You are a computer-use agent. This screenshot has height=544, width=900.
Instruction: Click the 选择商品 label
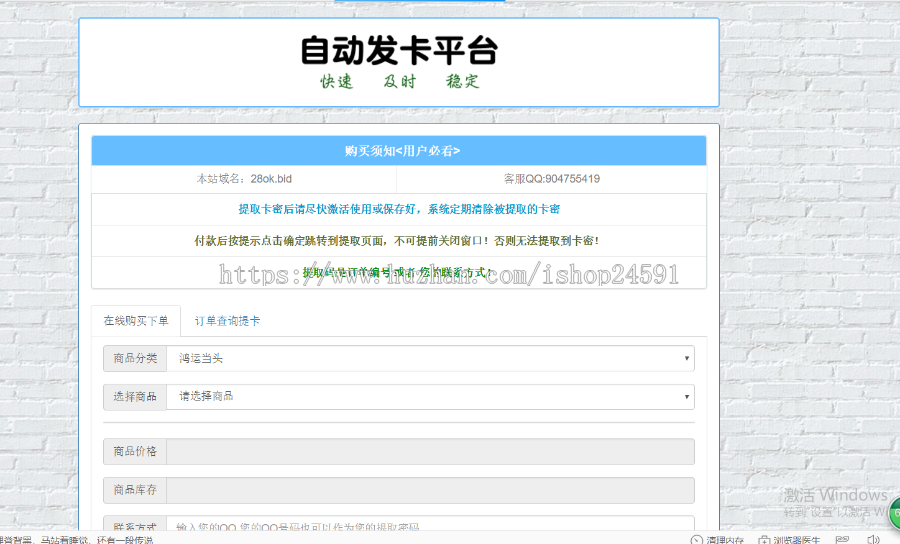[x=135, y=397]
